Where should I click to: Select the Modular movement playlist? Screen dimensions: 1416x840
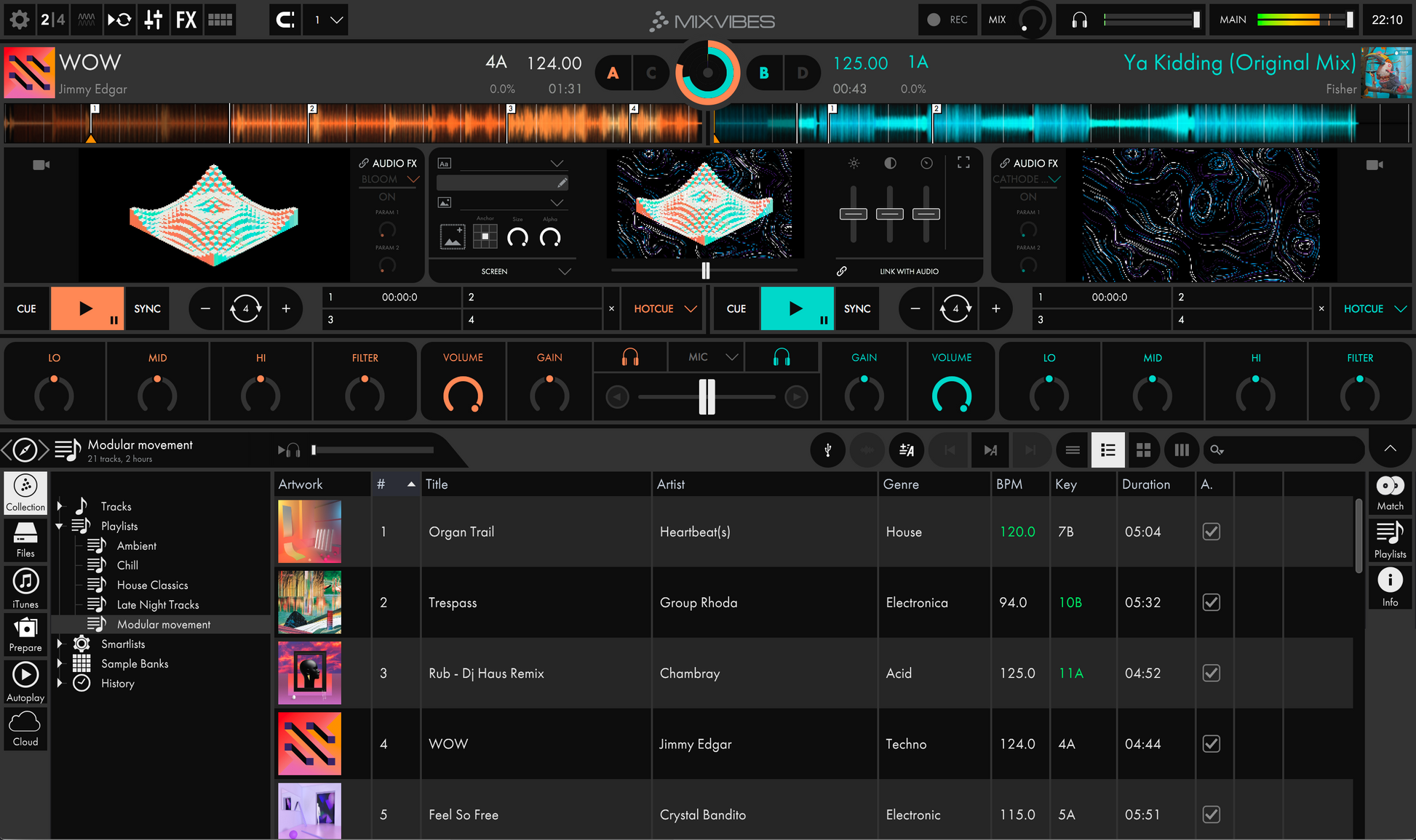pos(164,624)
